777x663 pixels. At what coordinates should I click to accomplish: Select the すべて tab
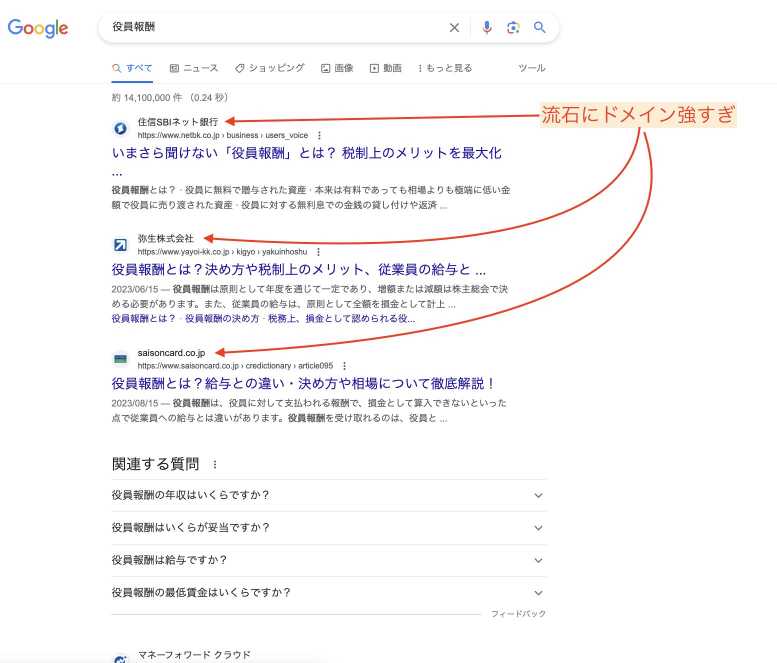point(132,68)
